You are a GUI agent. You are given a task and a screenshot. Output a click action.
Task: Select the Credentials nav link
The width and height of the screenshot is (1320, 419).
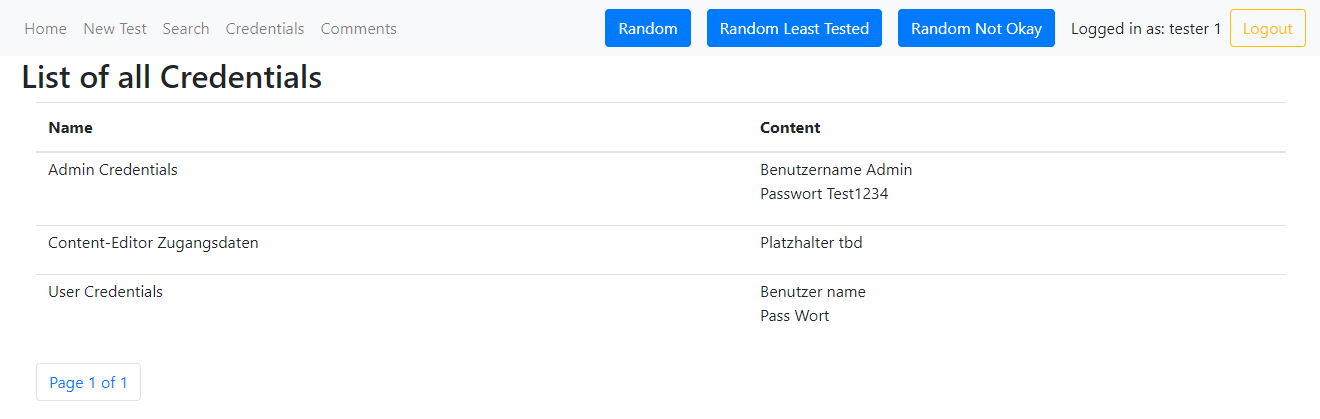pos(265,29)
